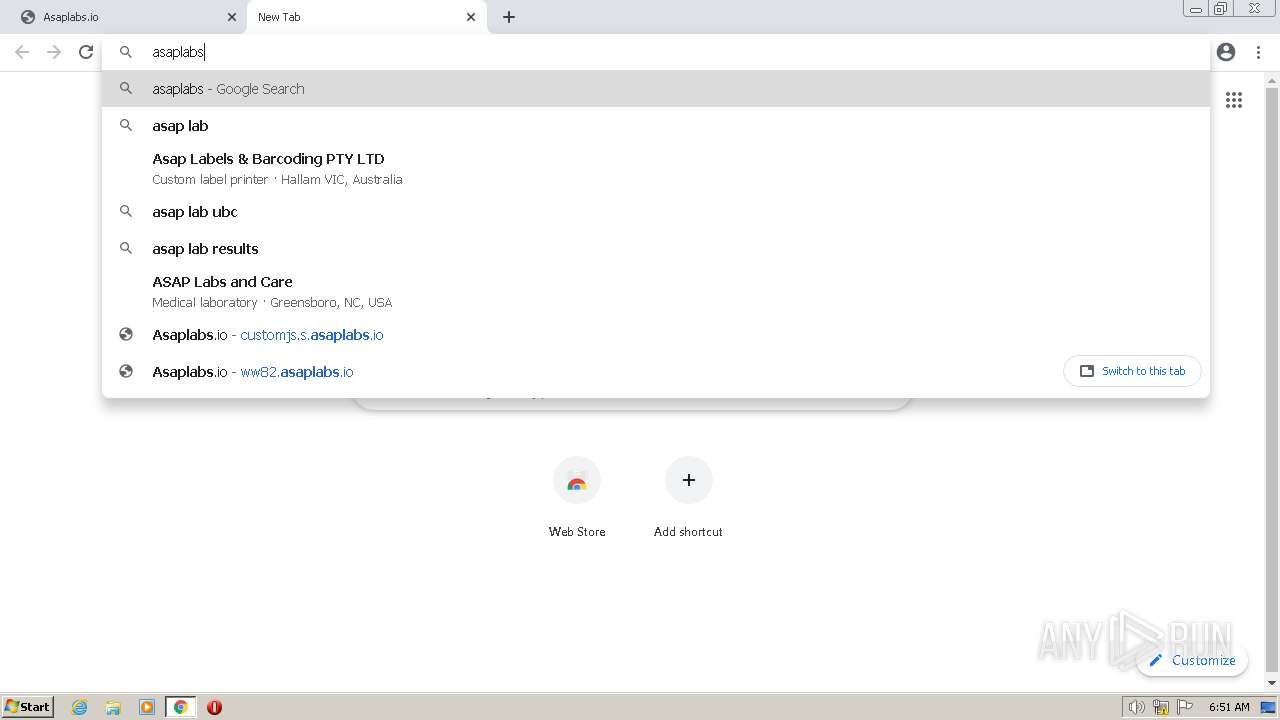Open Chrome's three-dot menu
The image size is (1280, 720).
point(1258,52)
